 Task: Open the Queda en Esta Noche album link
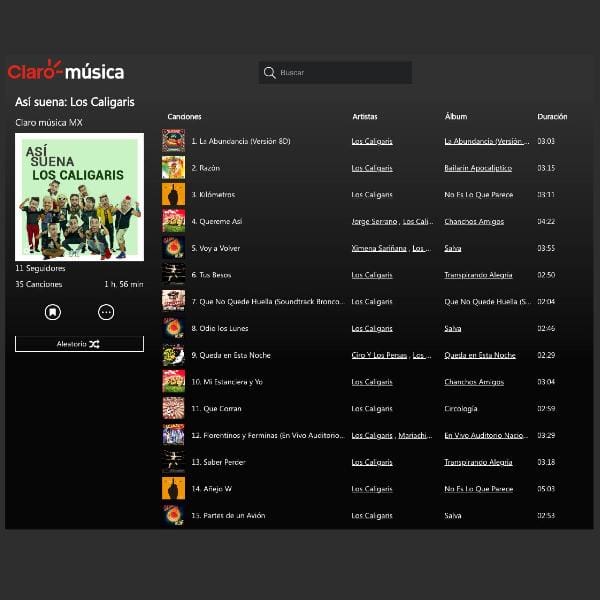[x=479, y=355]
